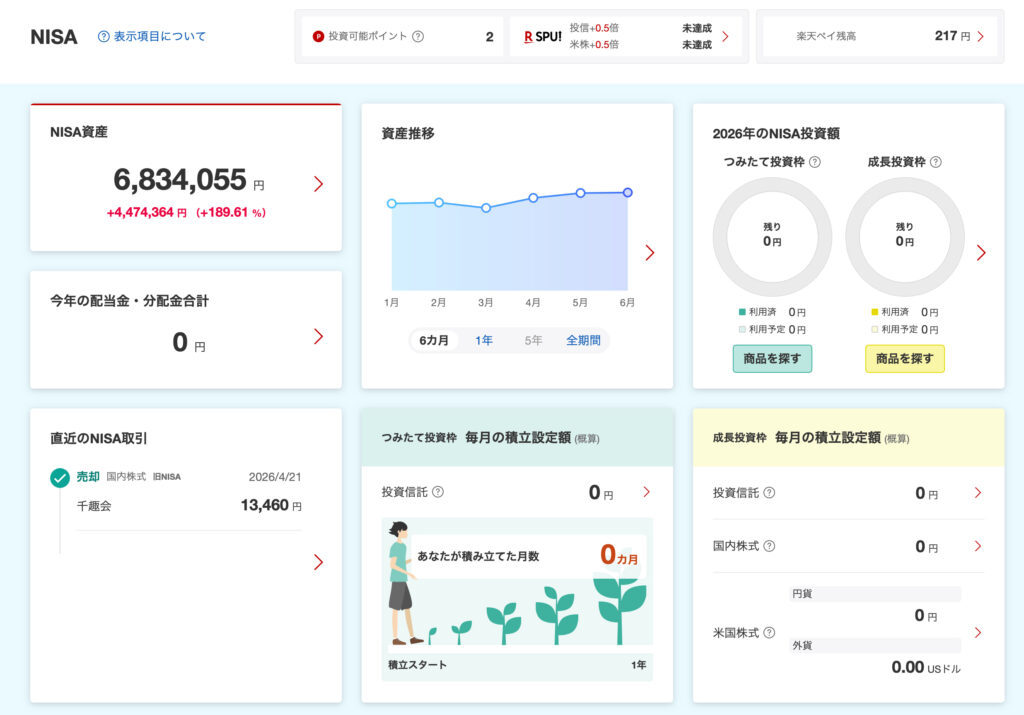1024x715 pixels.
Task: Click the Rakuten SPU! logo
Action: click(543, 37)
